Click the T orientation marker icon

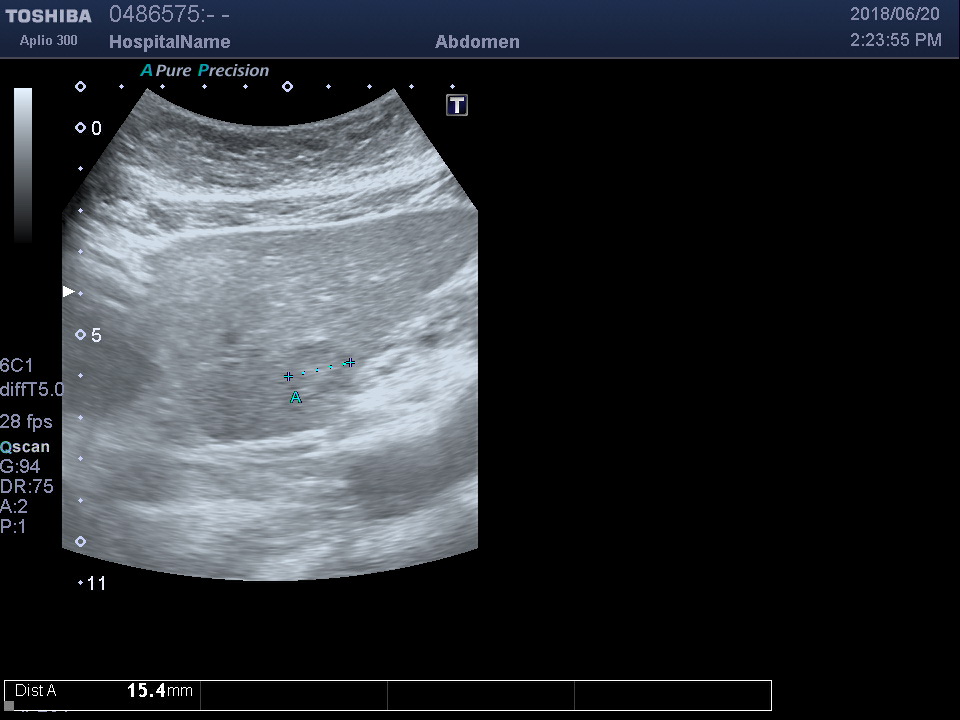457,105
